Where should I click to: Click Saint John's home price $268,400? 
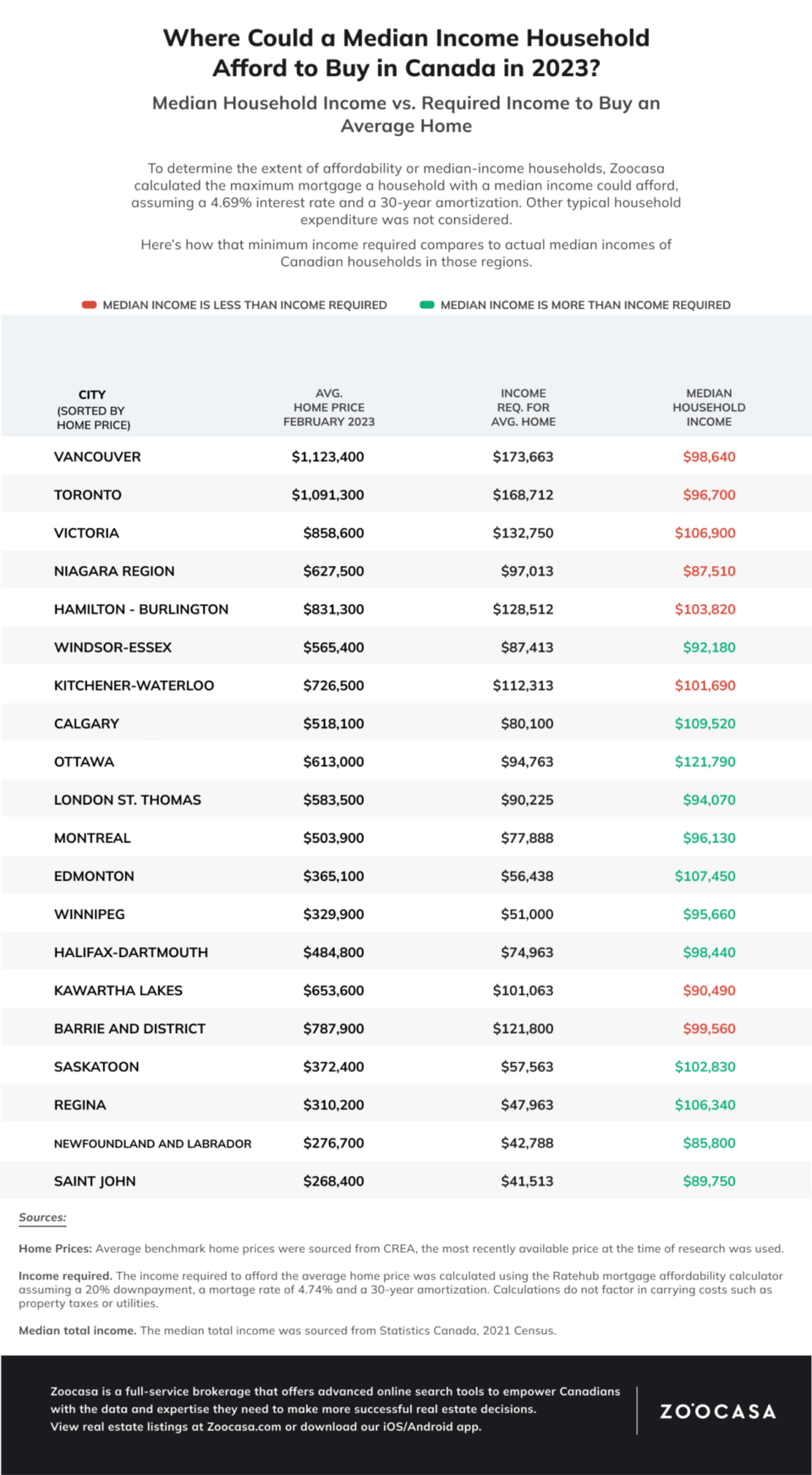click(334, 1181)
